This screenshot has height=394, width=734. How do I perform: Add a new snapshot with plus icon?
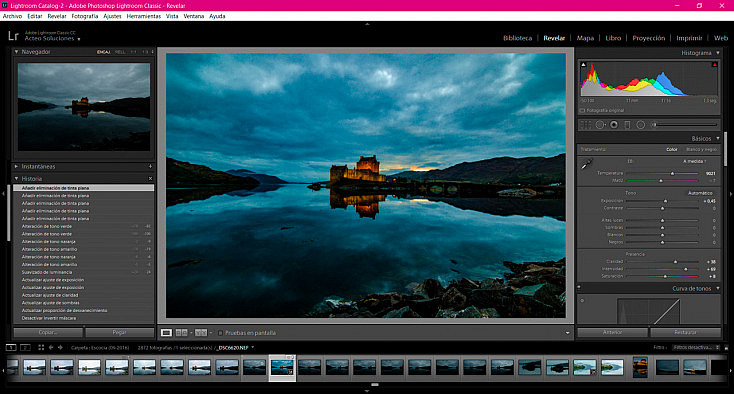pyautogui.click(x=150, y=166)
